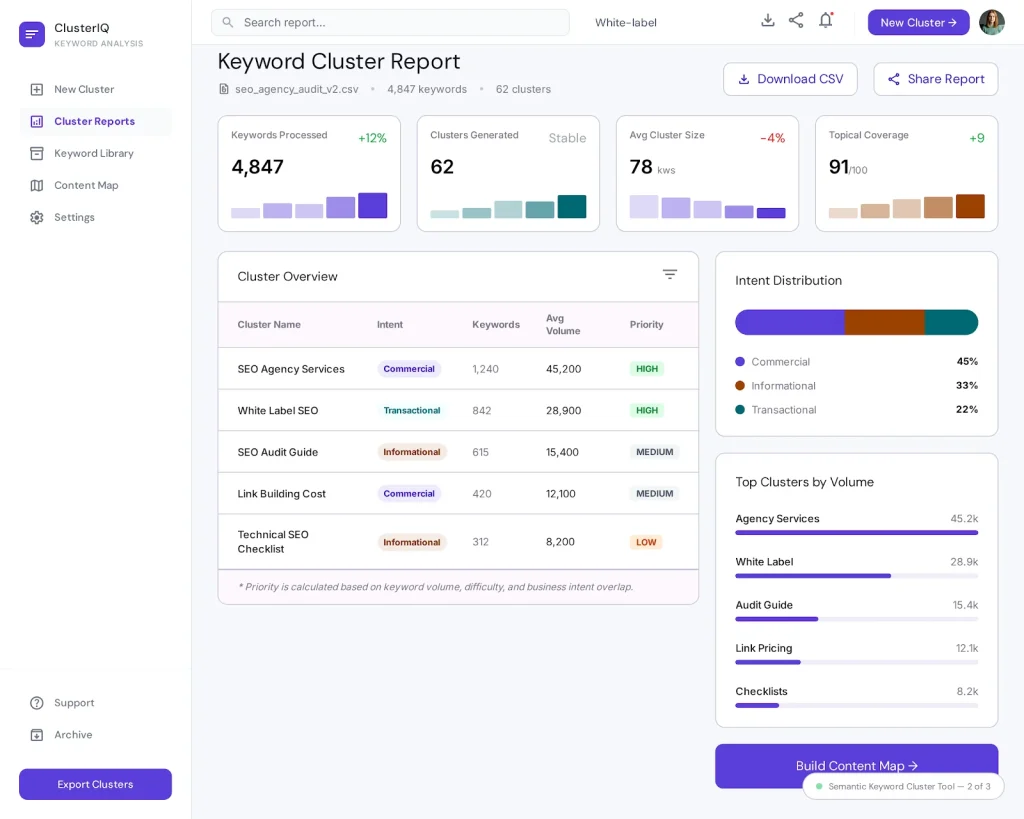This screenshot has height=819, width=1024.
Task: Click the ClusterIQ logo icon
Action: 32,34
